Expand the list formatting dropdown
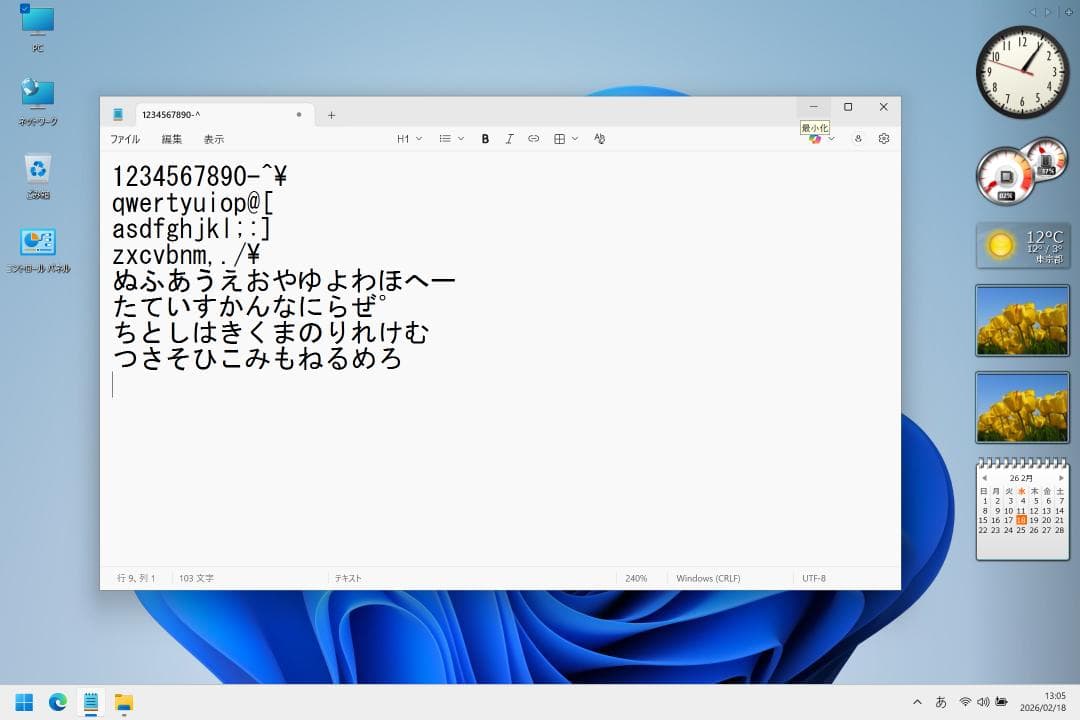 pyautogui.click(x=459, y=138)
